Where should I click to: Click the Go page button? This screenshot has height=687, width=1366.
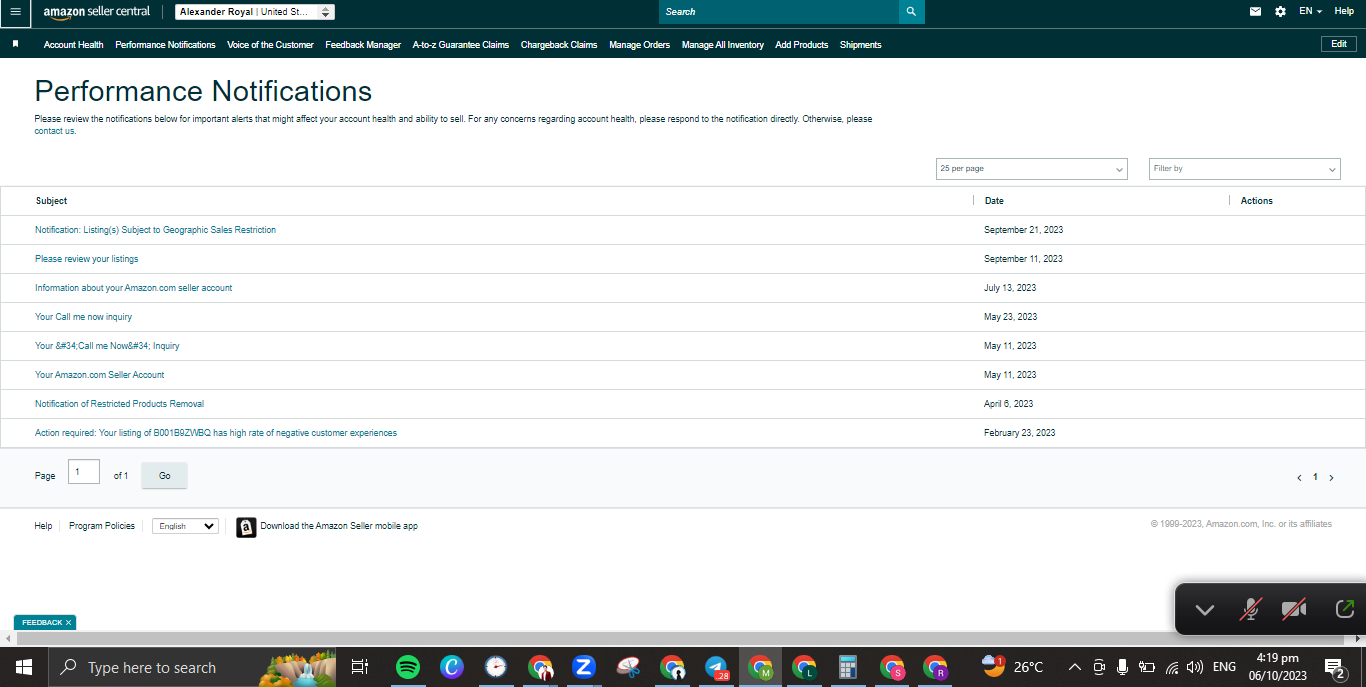tap(164, 476)
